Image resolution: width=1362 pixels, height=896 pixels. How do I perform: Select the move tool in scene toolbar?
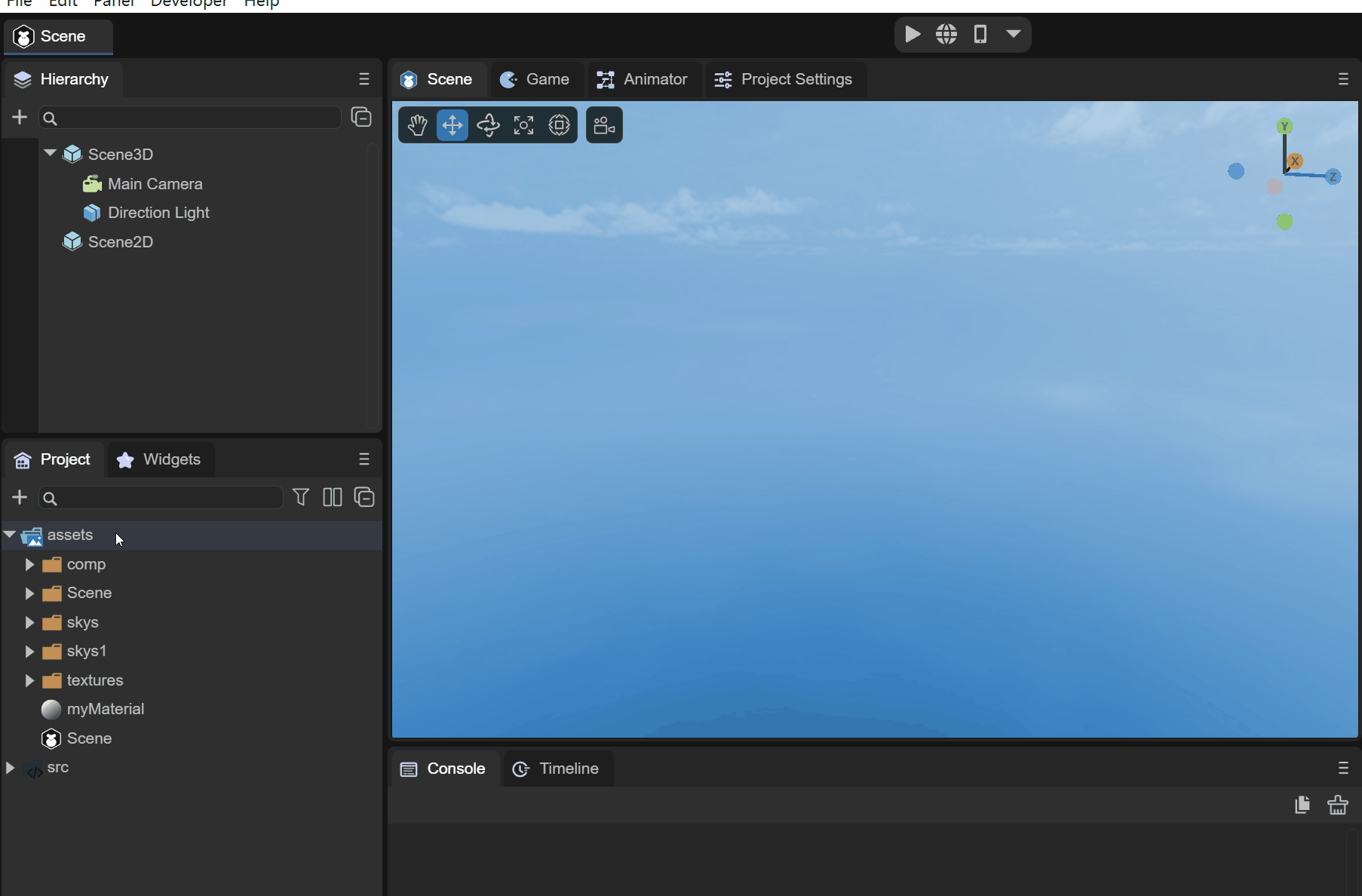point(452,125)
